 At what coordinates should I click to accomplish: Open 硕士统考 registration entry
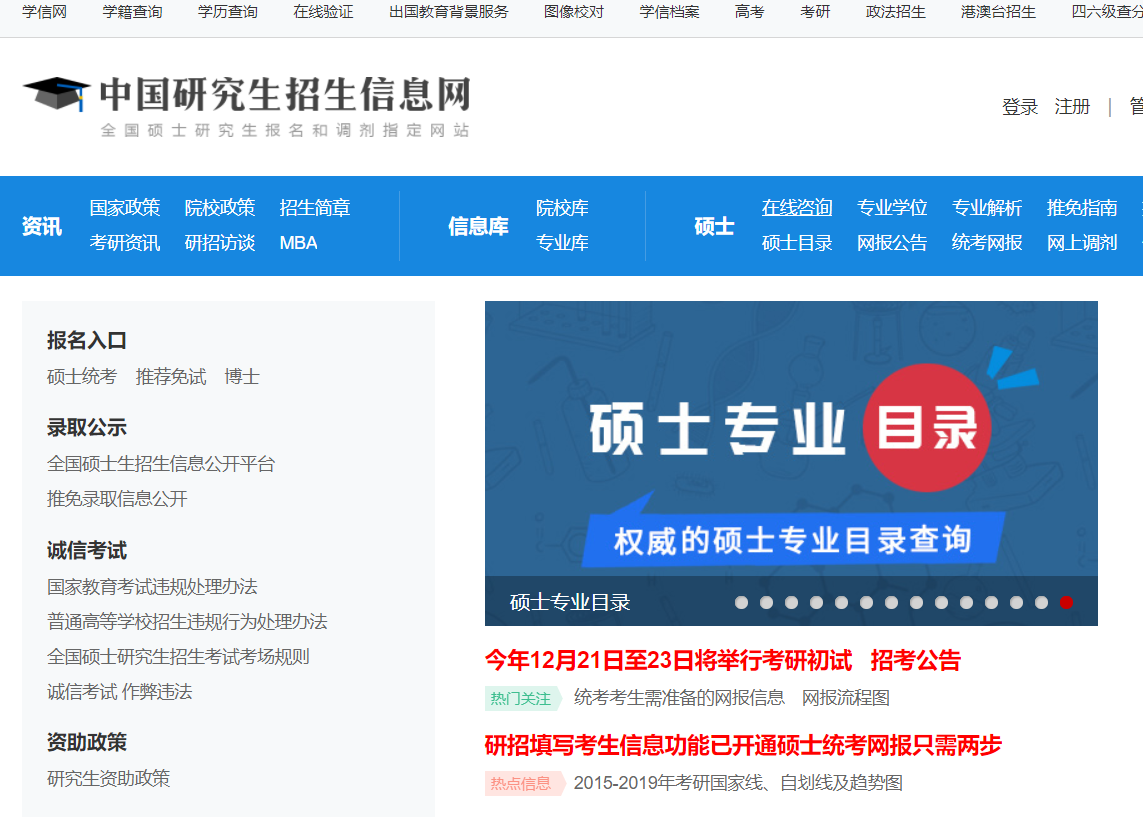[x=81, y=377]
